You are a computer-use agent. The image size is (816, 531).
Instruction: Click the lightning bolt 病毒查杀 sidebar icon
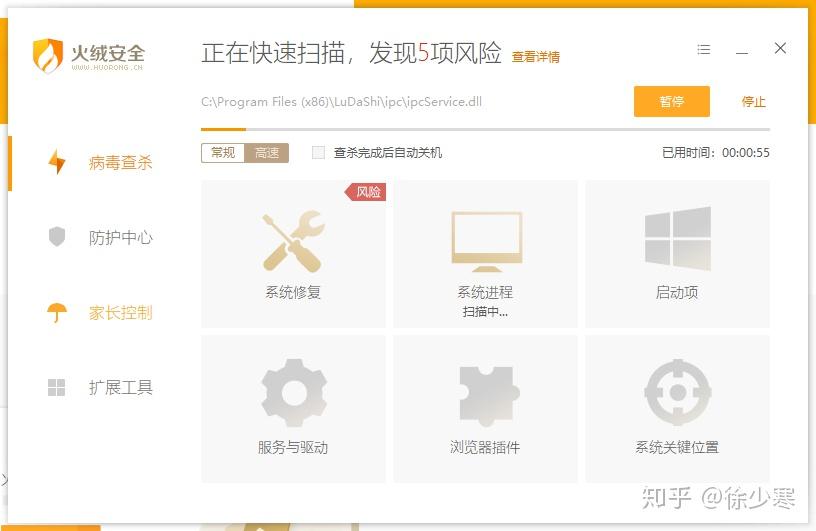tap(57, 162)
